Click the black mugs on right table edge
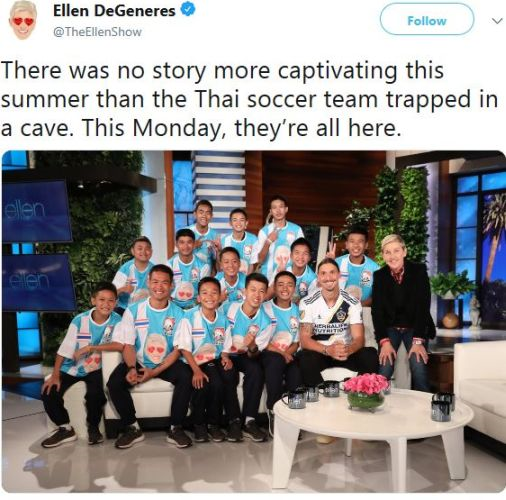Viewport: 506px width, 500px height. (442, 406)
